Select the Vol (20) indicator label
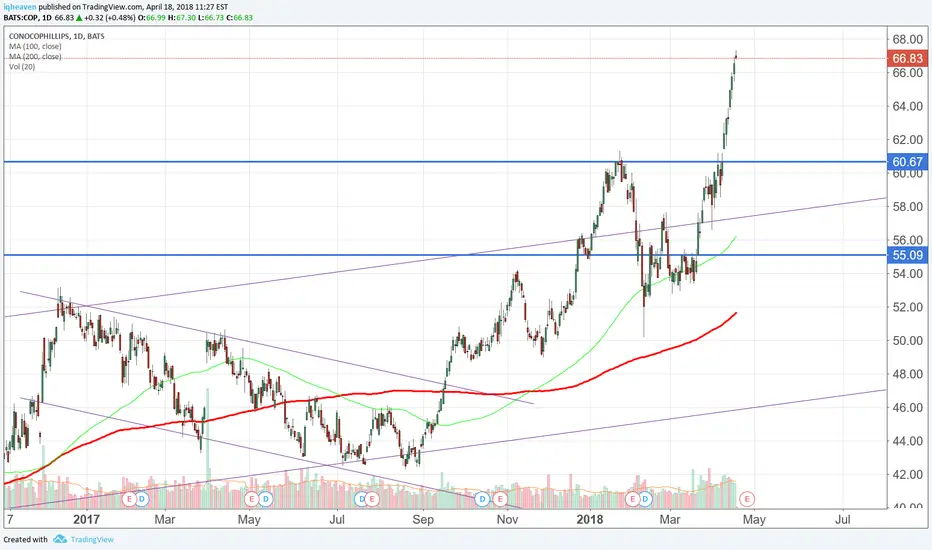This screenshot has height=550, width=932. click(22, 67)
